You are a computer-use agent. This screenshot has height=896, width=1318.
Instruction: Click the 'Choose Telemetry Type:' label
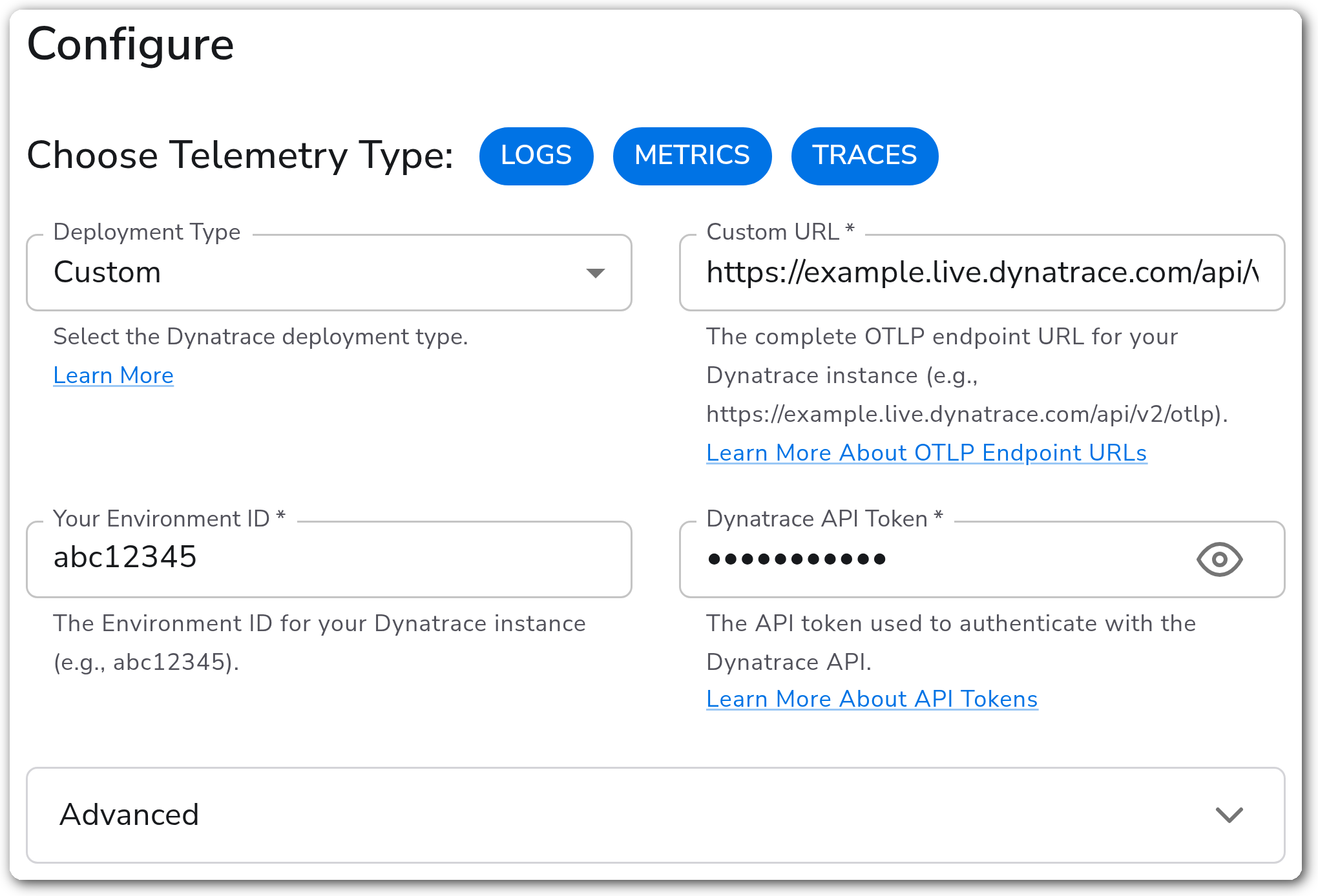pyautogui.click(x=240, y=156)
